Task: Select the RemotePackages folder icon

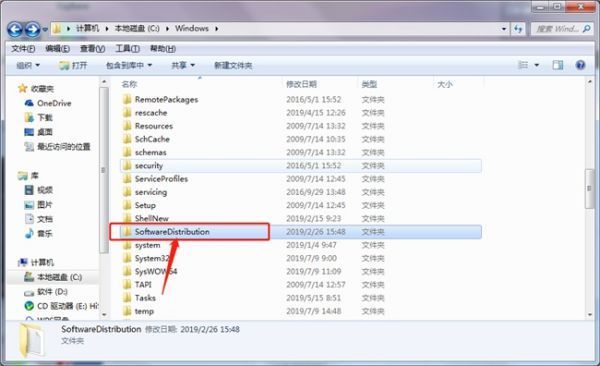Action: tap(127, 99)
